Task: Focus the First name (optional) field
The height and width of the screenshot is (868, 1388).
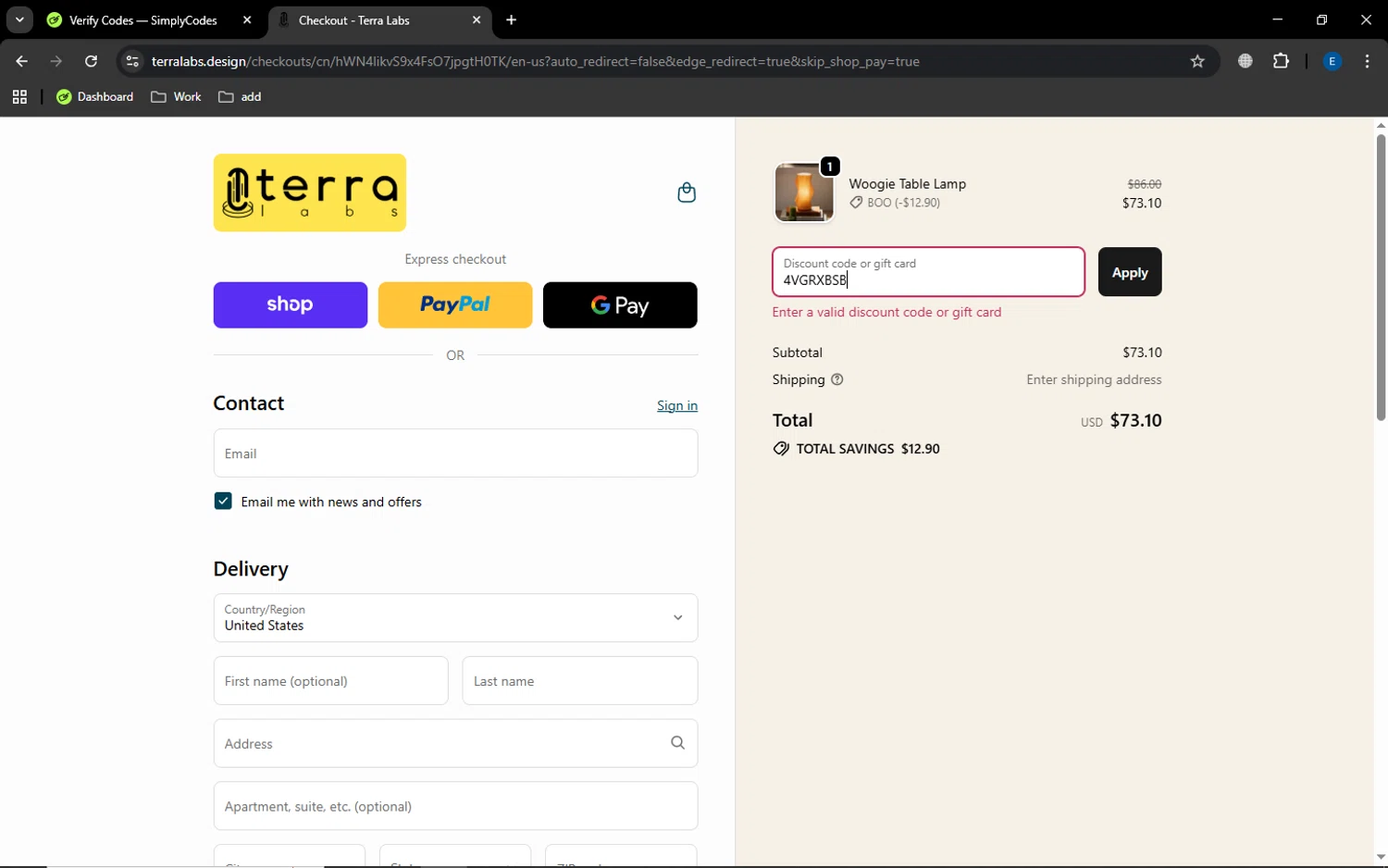Action: pos(330,681)
